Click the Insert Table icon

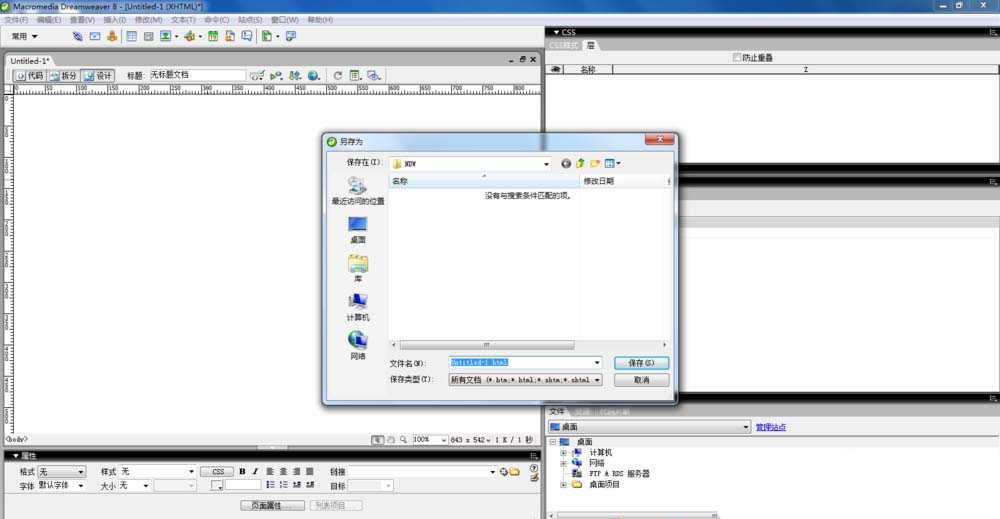click(x=131, y=36)
